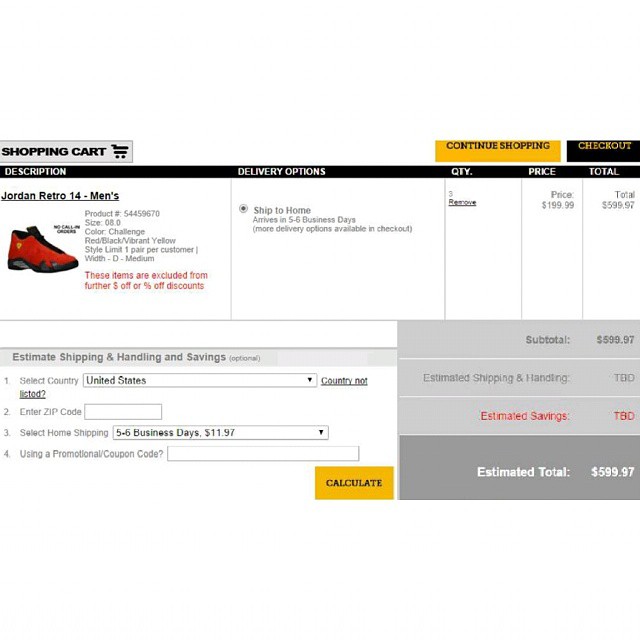Screen dimensions: 640x640
Task: Click the quantity value above Remove
Action: pyautogui.click(x=451, y=194)
